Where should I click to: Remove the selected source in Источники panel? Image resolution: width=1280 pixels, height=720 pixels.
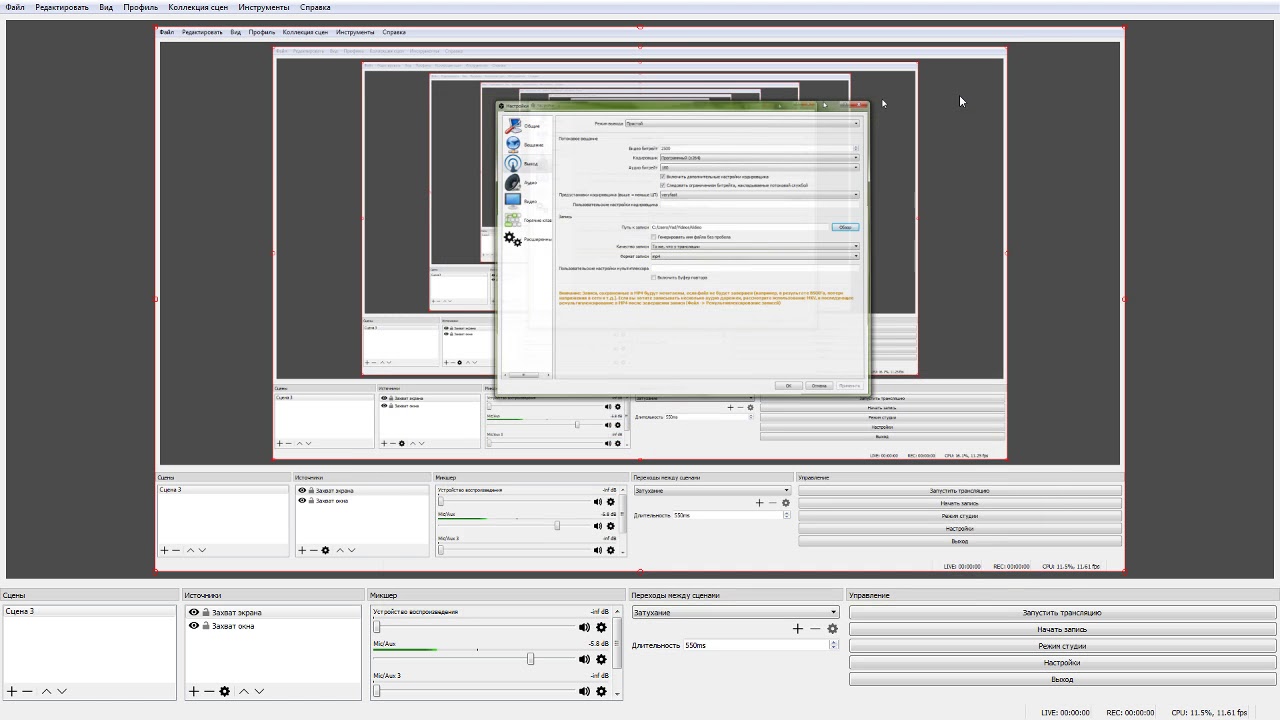[209, 691]
